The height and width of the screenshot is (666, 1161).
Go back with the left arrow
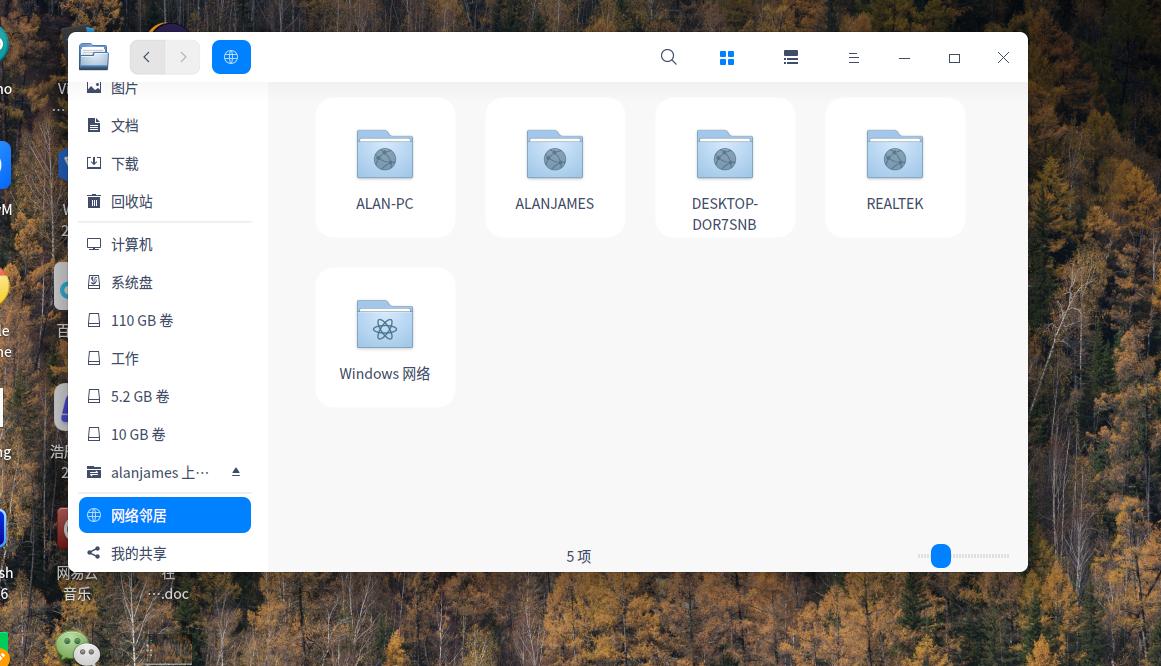(x=147, y=57)
